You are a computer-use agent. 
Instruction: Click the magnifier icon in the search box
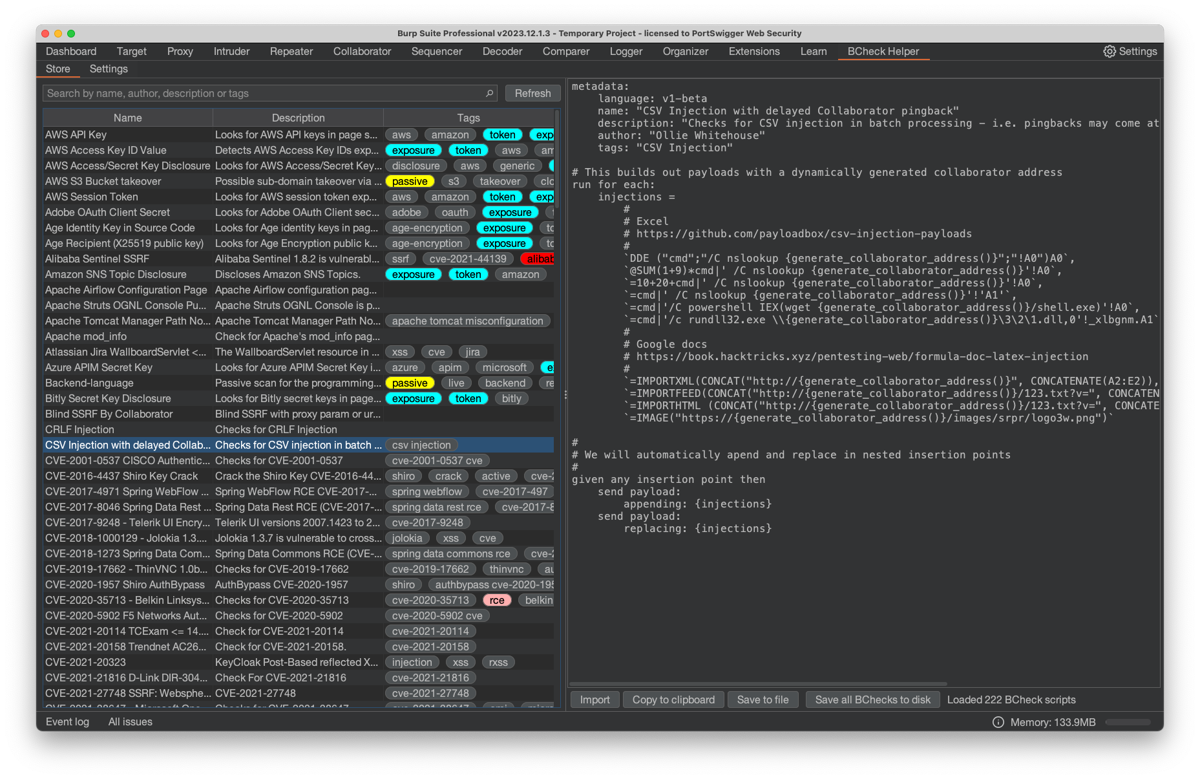coord(489,93)
